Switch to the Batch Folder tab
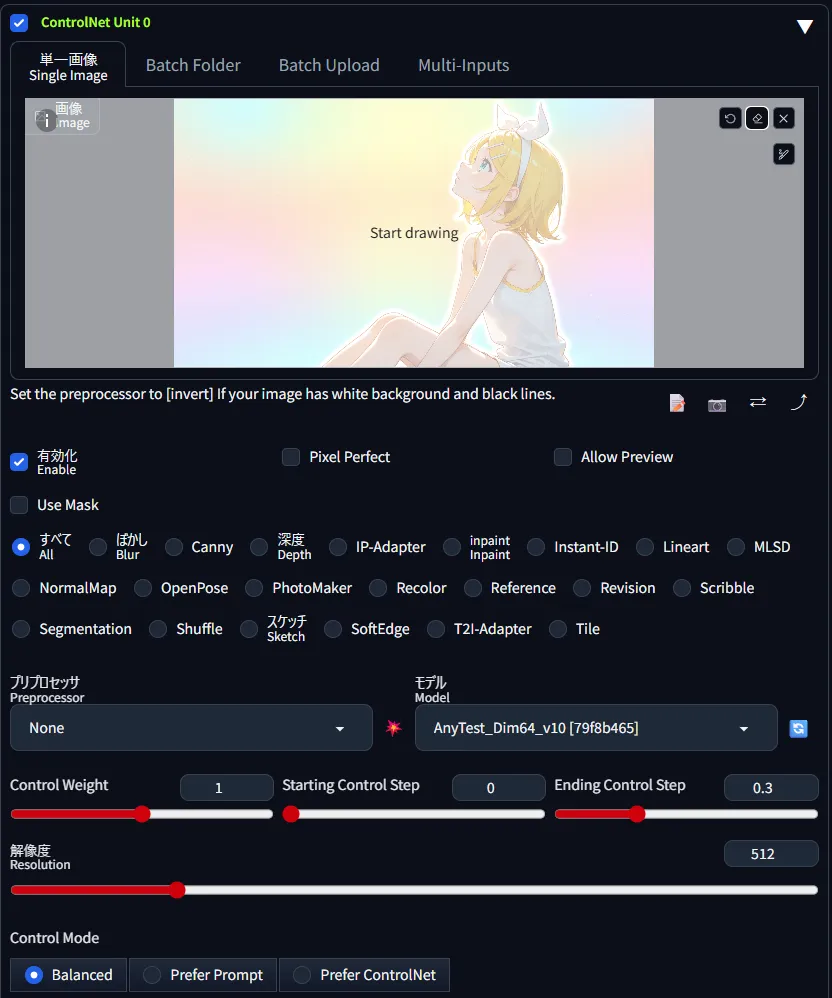832x998 pixels. (x=193, y=65)
